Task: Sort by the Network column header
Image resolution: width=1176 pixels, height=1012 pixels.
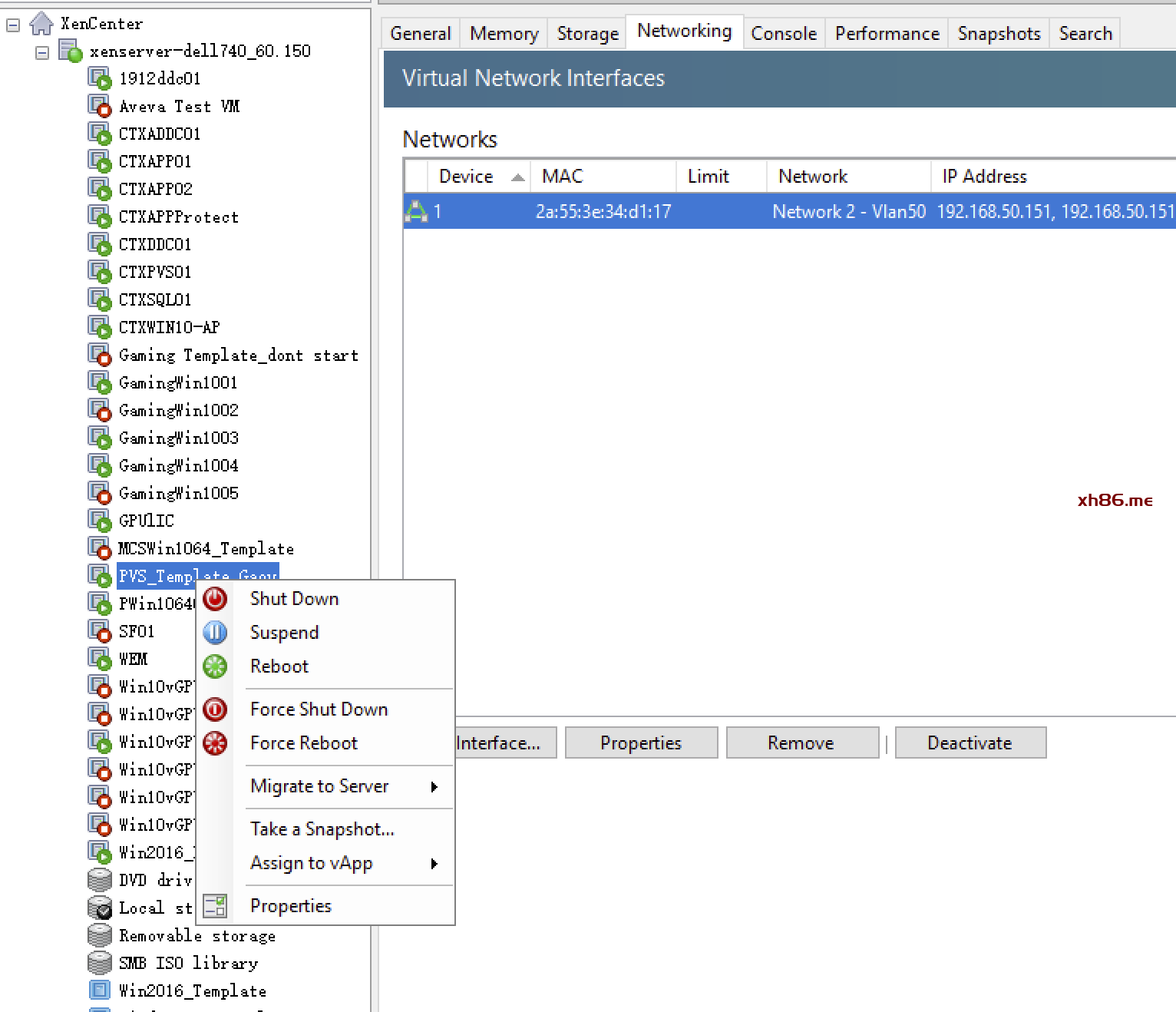Action: pos(849,177)
